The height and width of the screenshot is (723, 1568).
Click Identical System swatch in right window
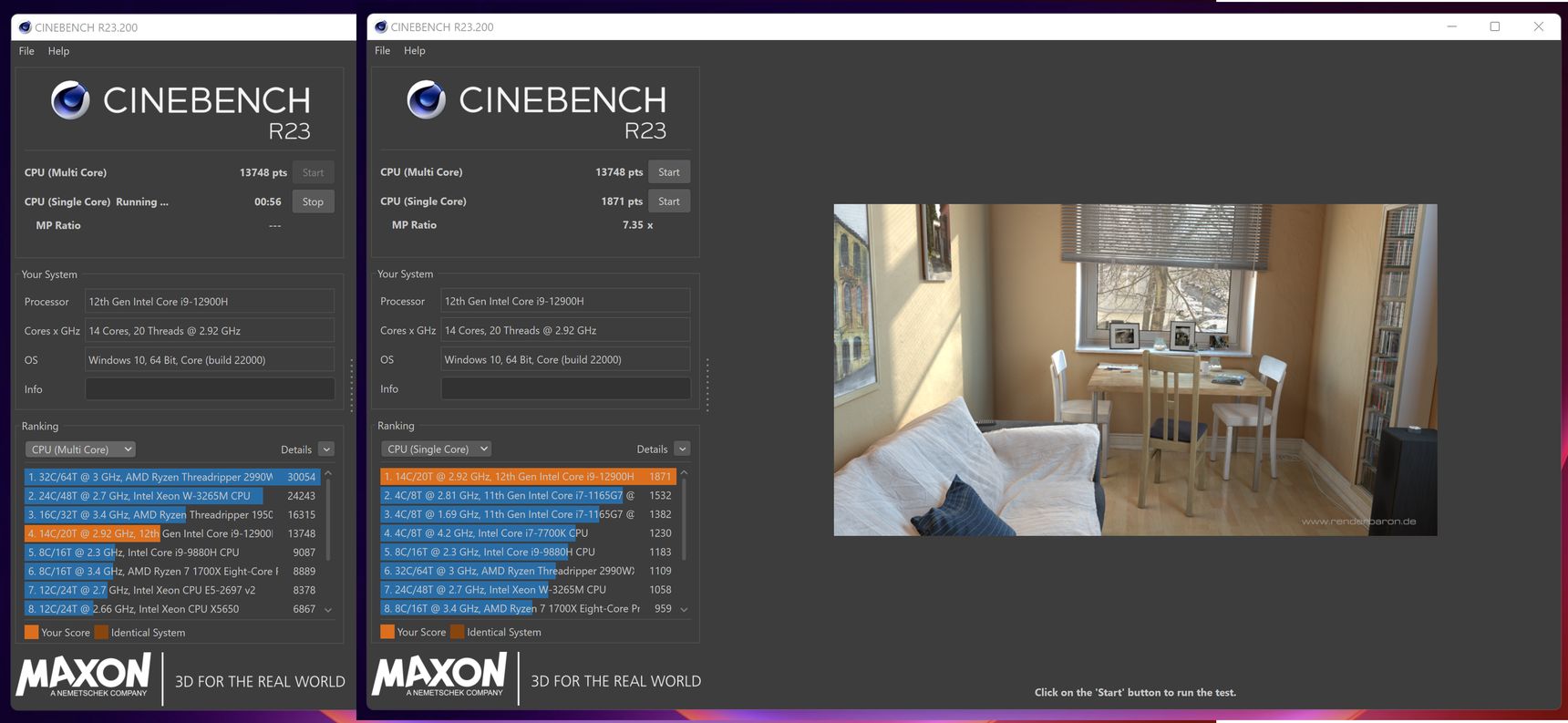coord(458,631)
